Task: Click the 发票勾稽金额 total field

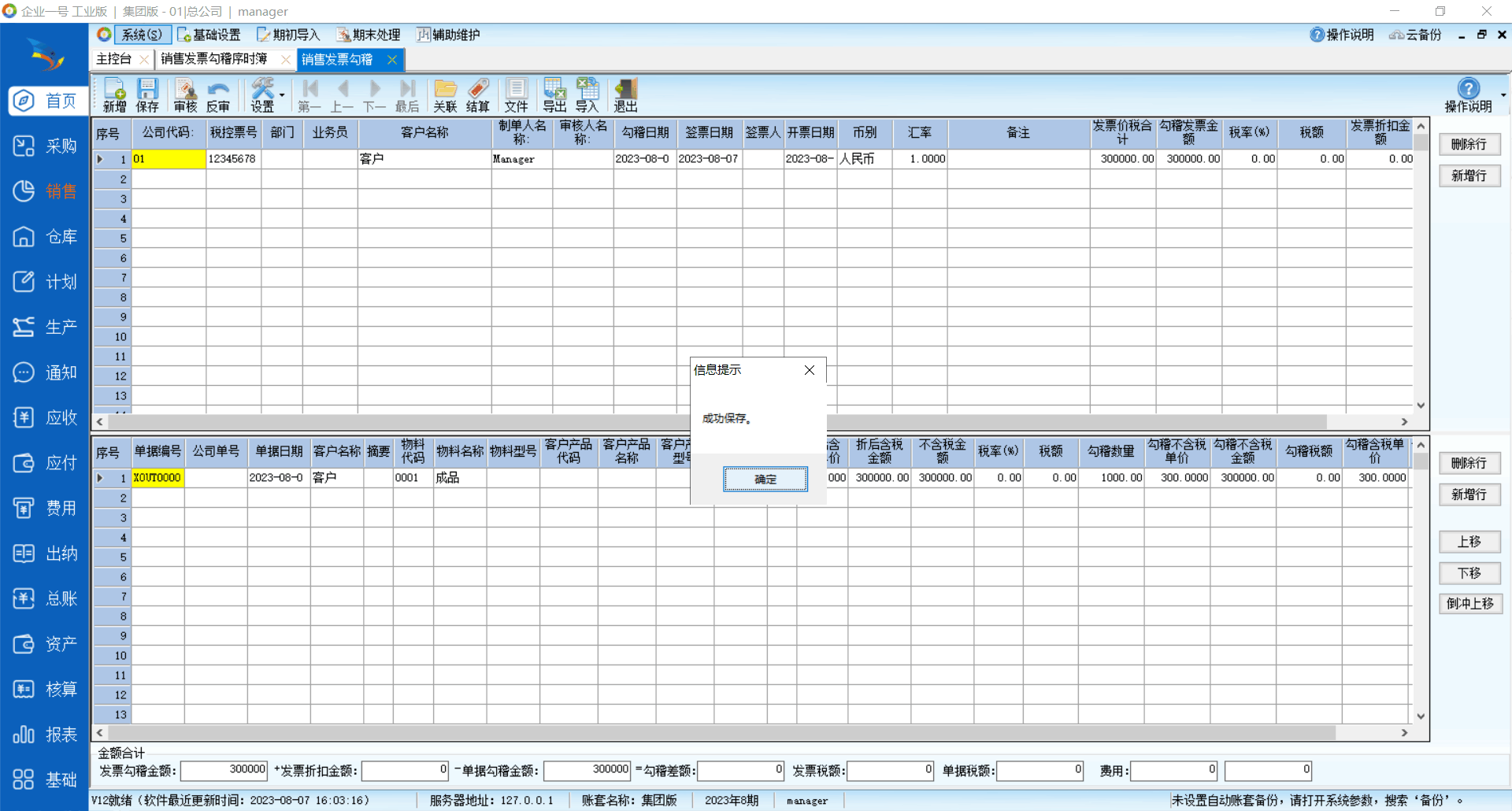Action: [224, 770]
